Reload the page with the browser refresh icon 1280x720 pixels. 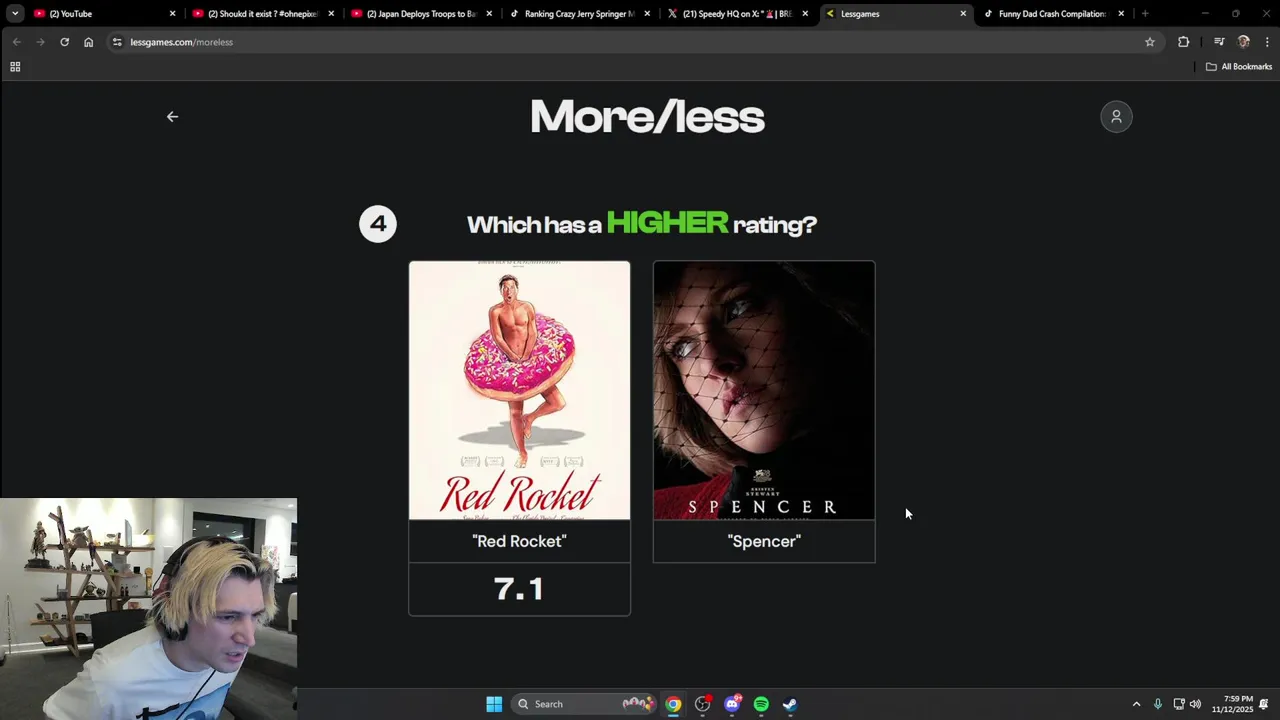64,42
